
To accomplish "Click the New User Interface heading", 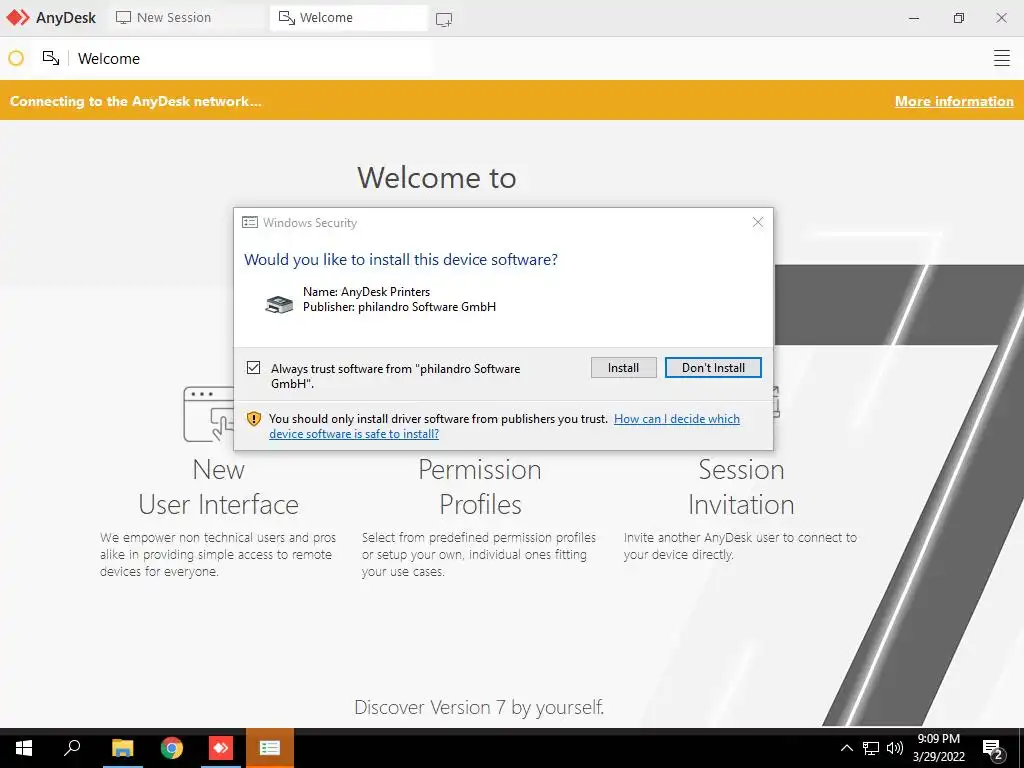I will [218, 487].
